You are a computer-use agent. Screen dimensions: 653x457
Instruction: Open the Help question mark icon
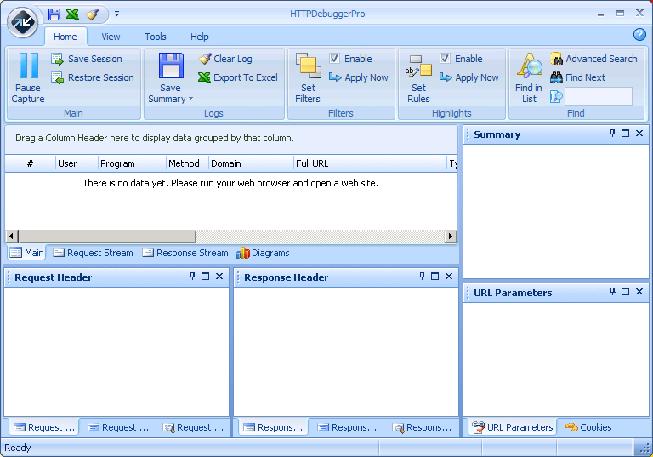coord(639,35)
